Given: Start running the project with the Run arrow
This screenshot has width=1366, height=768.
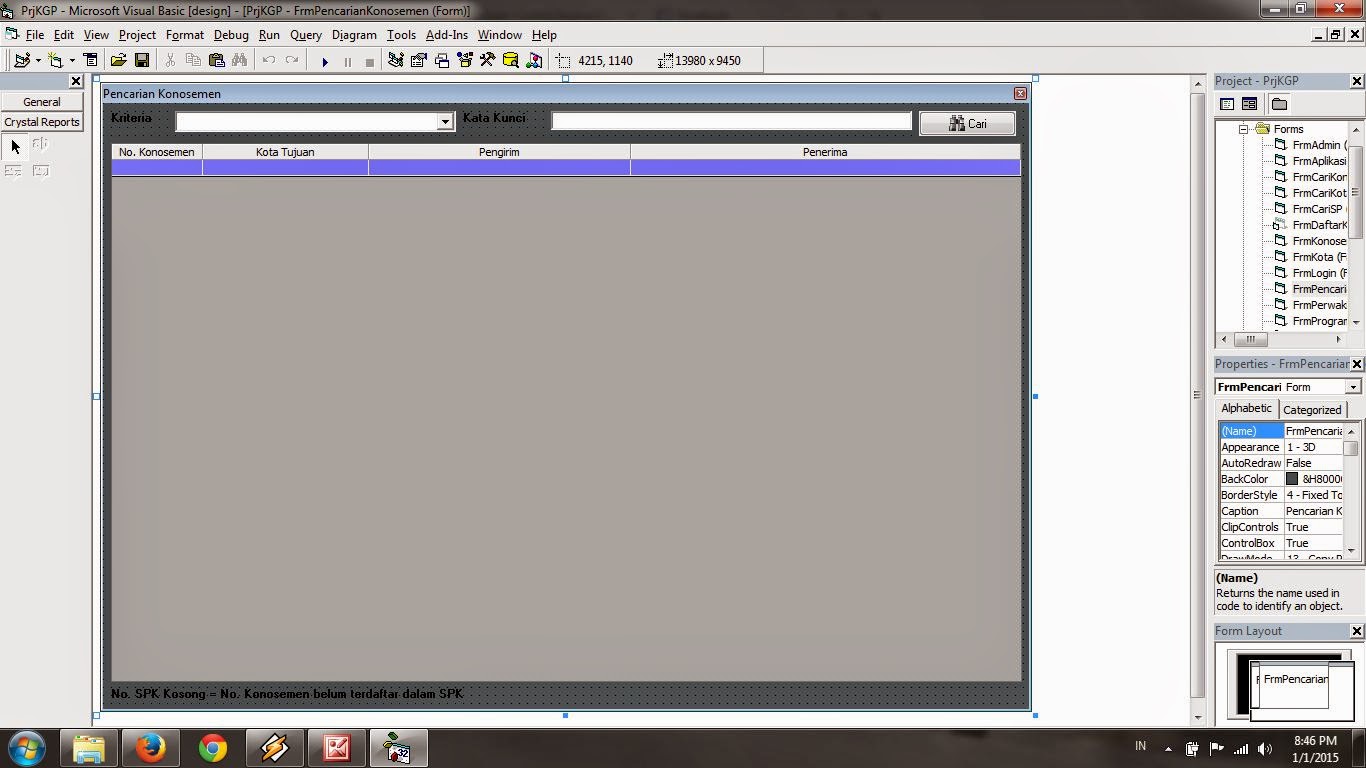Looking at the screenshot, I should click(326, 60).
